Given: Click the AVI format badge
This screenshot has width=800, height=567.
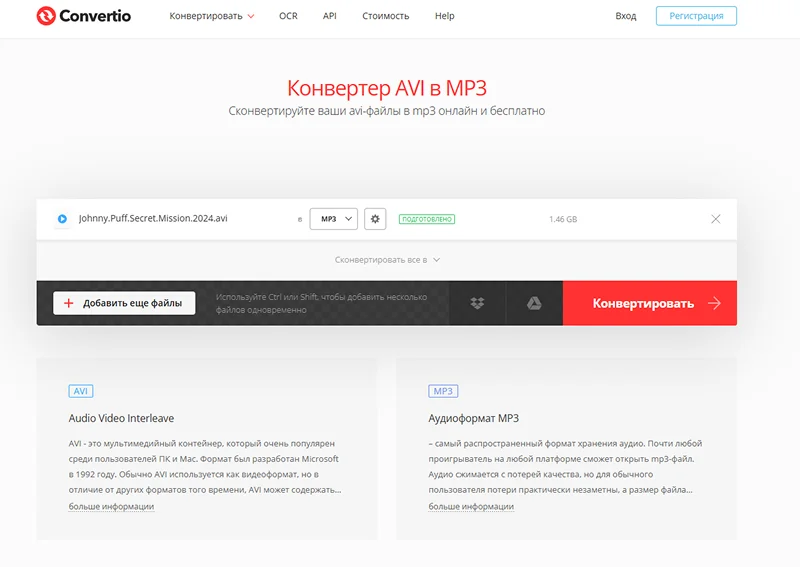Looking at the screenshot, I should pyautogui.click(x=81, y=391).
